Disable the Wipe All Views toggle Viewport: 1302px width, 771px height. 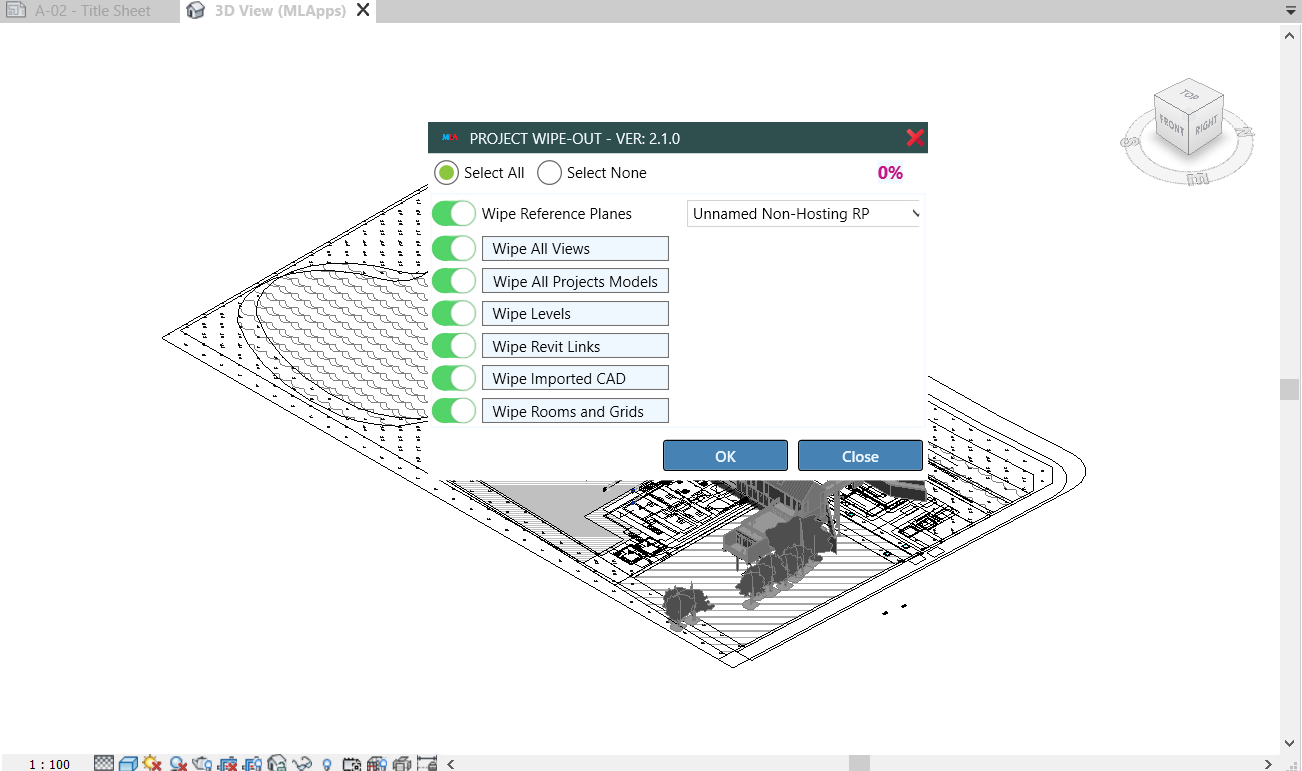(x=454, y=249)
